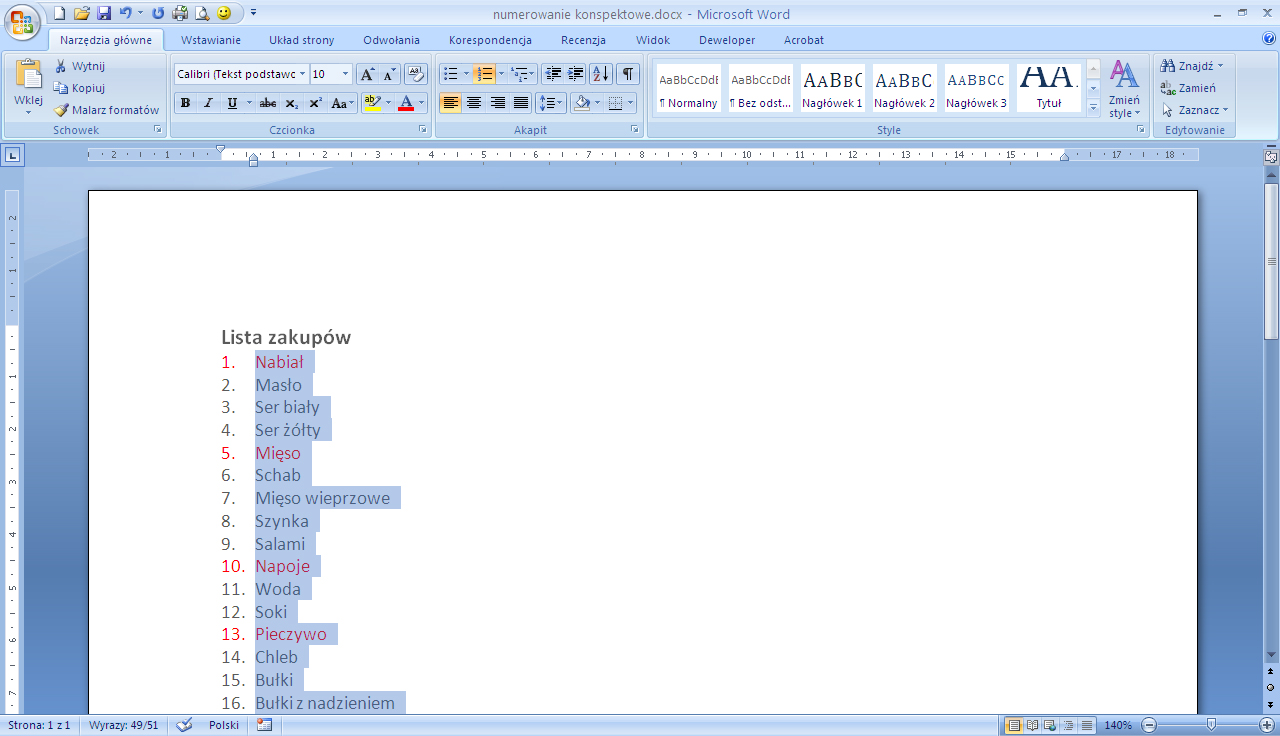Viewport: 1280px width, 736px height.
Task: Toggle Italic formatting
Action: 208,103
